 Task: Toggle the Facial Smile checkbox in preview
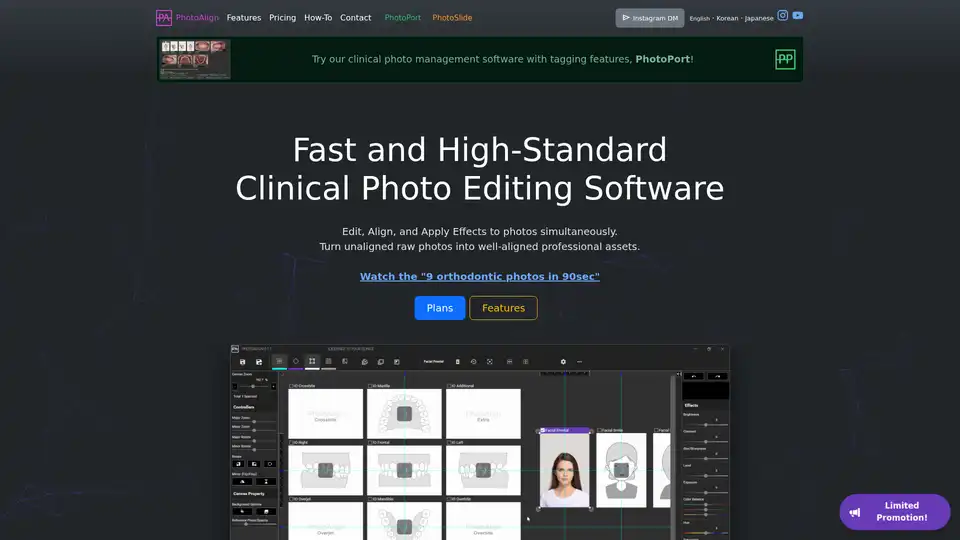pyautogui.click(x=599, y=430)
